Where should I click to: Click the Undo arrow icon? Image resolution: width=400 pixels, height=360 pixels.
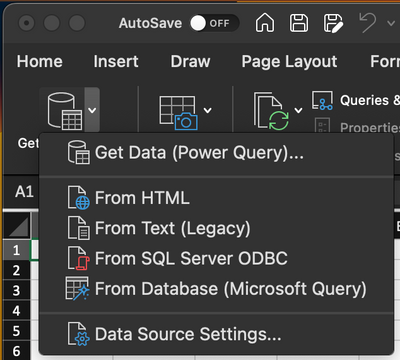(368, 23)
